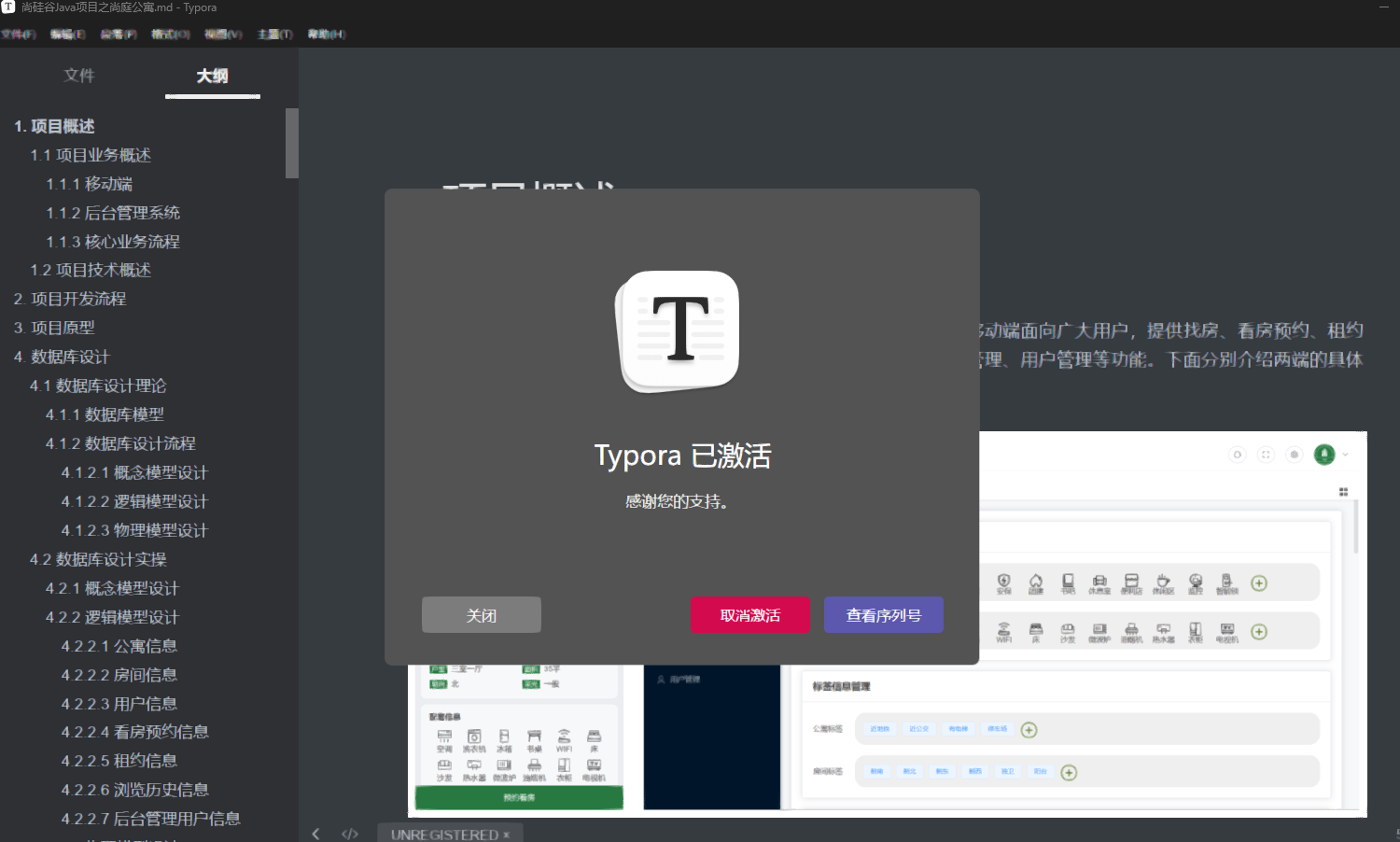1400x842 pixels.
Task: Go to 4.2.2.6 浏览历史信息
Action: tap(135, 790)
